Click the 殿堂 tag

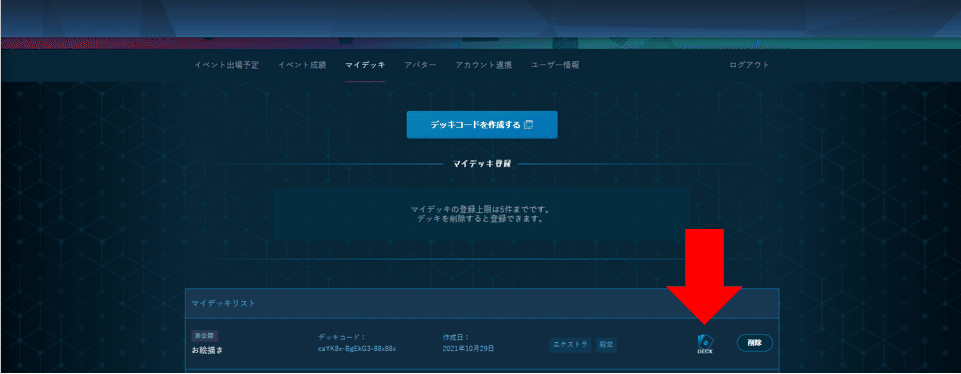[606, 345]
